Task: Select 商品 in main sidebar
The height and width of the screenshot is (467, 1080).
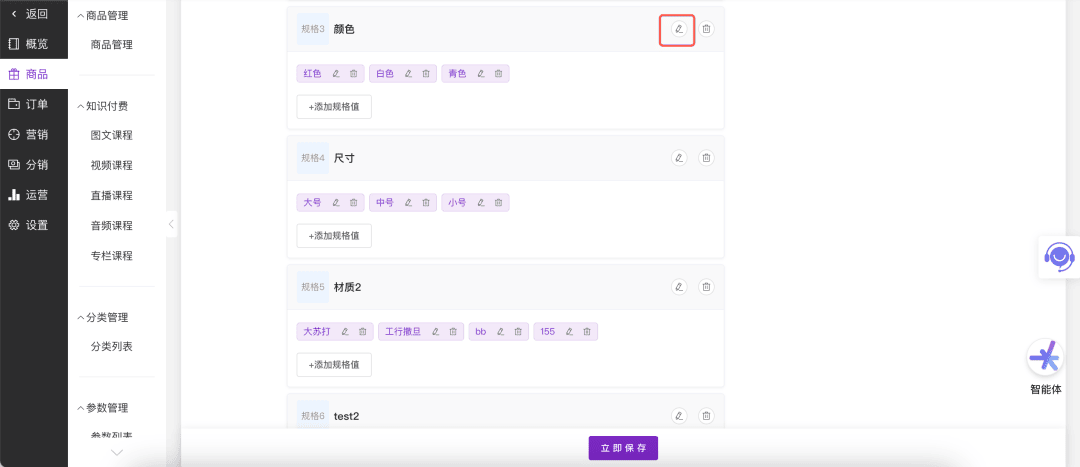Action: point(34,74)
